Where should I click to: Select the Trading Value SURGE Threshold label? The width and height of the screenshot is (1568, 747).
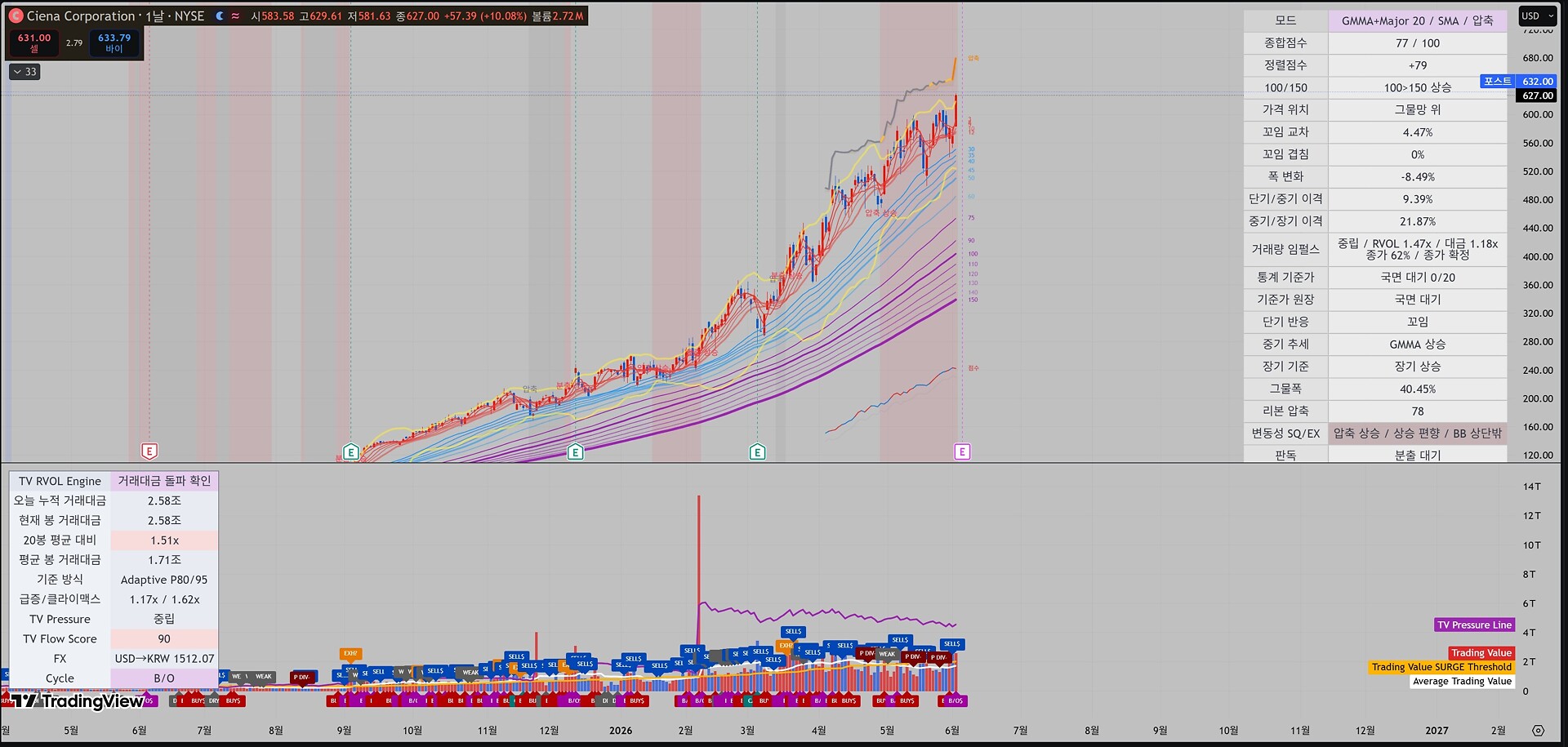click(x=1442, y=667)
